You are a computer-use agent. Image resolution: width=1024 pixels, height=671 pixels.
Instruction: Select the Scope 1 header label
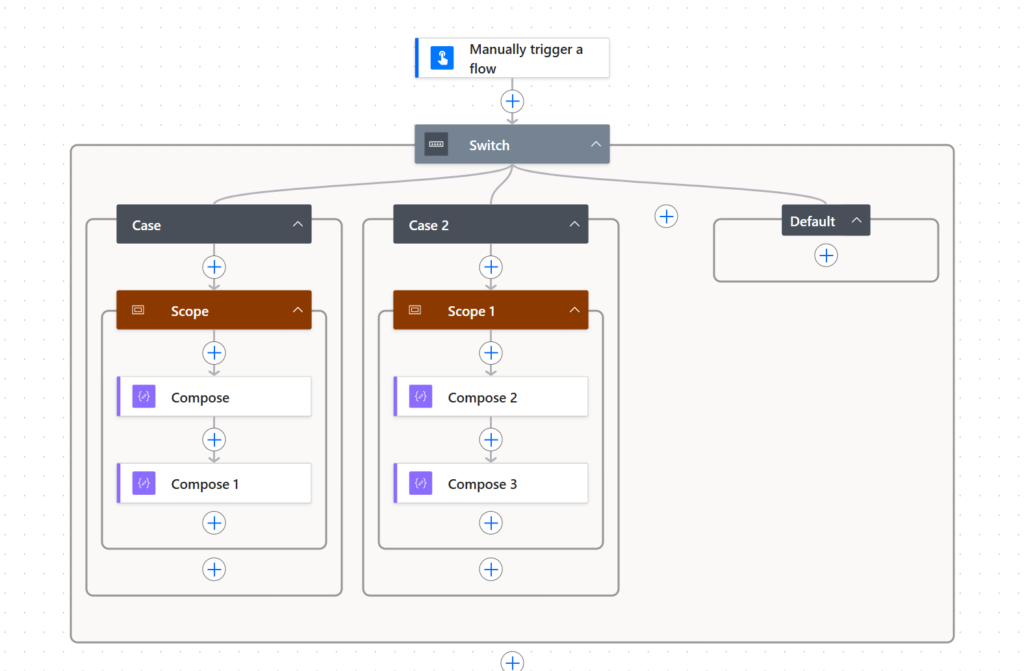(x=471, y=311)
